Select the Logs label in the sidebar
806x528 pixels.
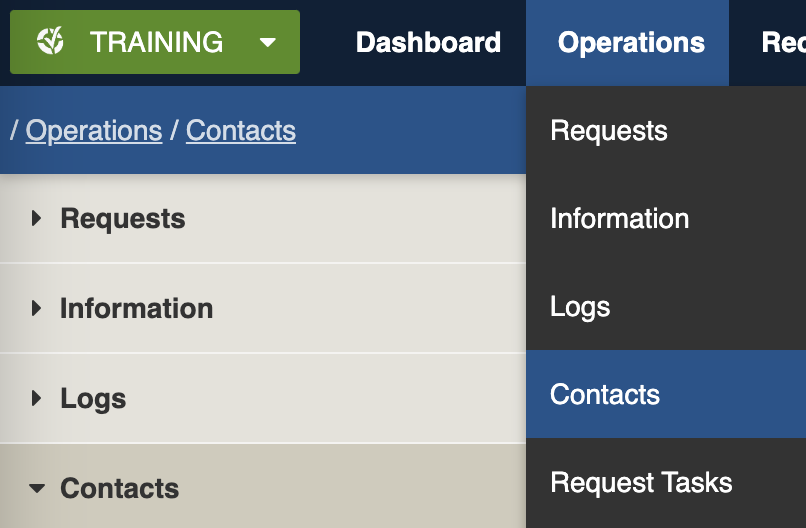[93, 398]
